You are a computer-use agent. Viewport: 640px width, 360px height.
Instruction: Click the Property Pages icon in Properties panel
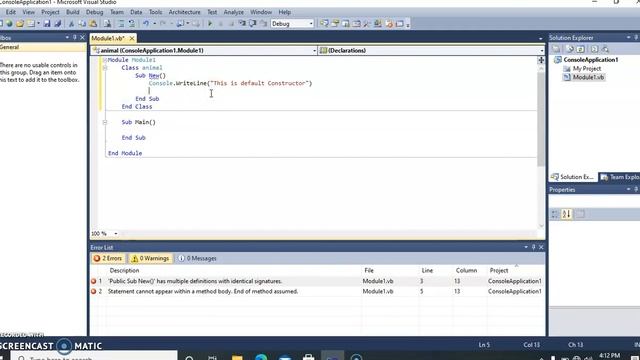click(x=580, y=214)
